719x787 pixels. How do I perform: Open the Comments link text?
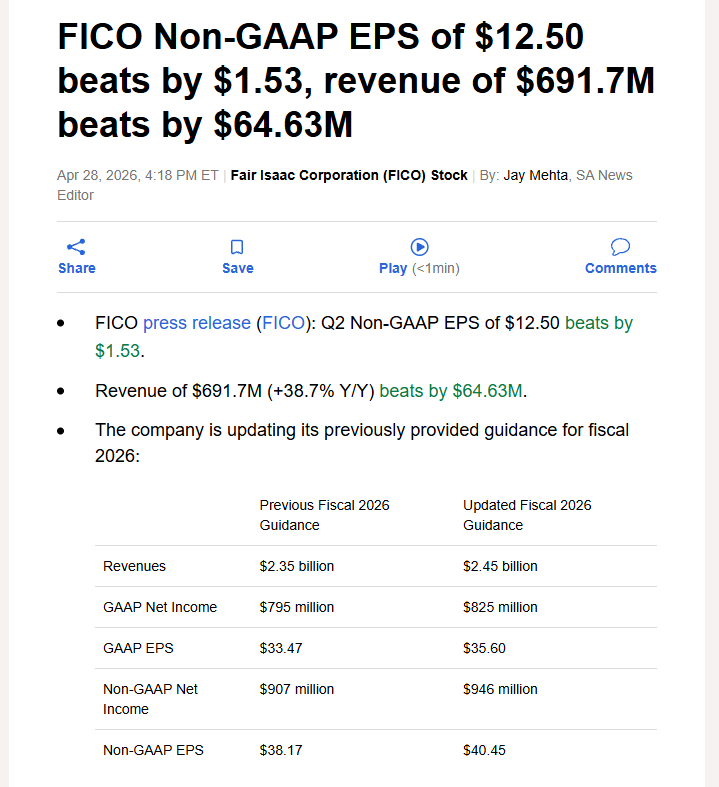tap(621, 268)
